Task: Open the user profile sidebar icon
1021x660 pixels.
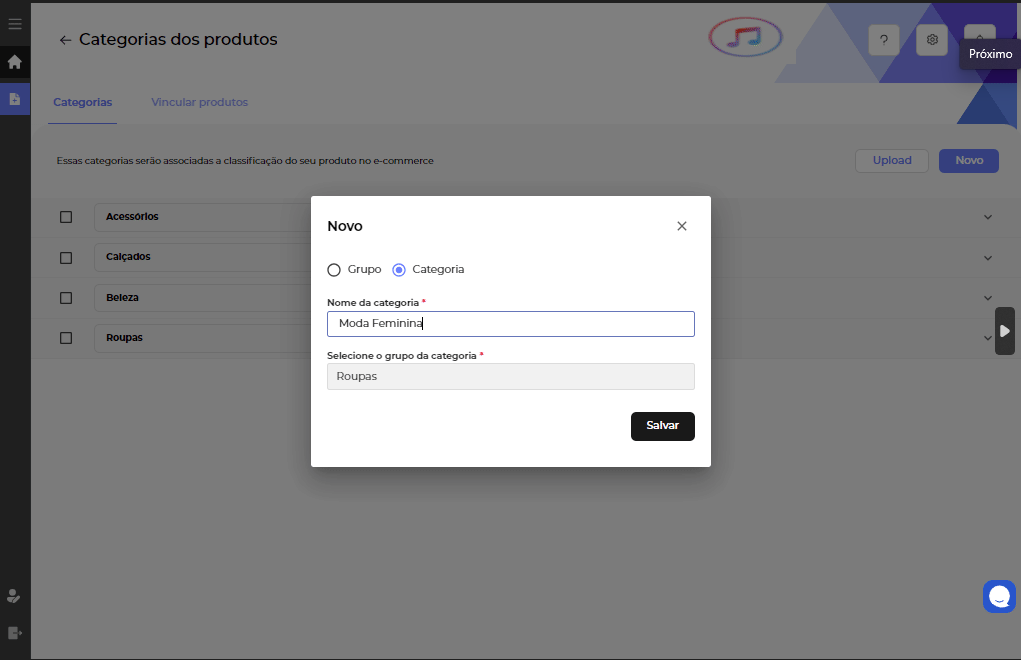Action: pyautogui.click(x=14, y=596)
